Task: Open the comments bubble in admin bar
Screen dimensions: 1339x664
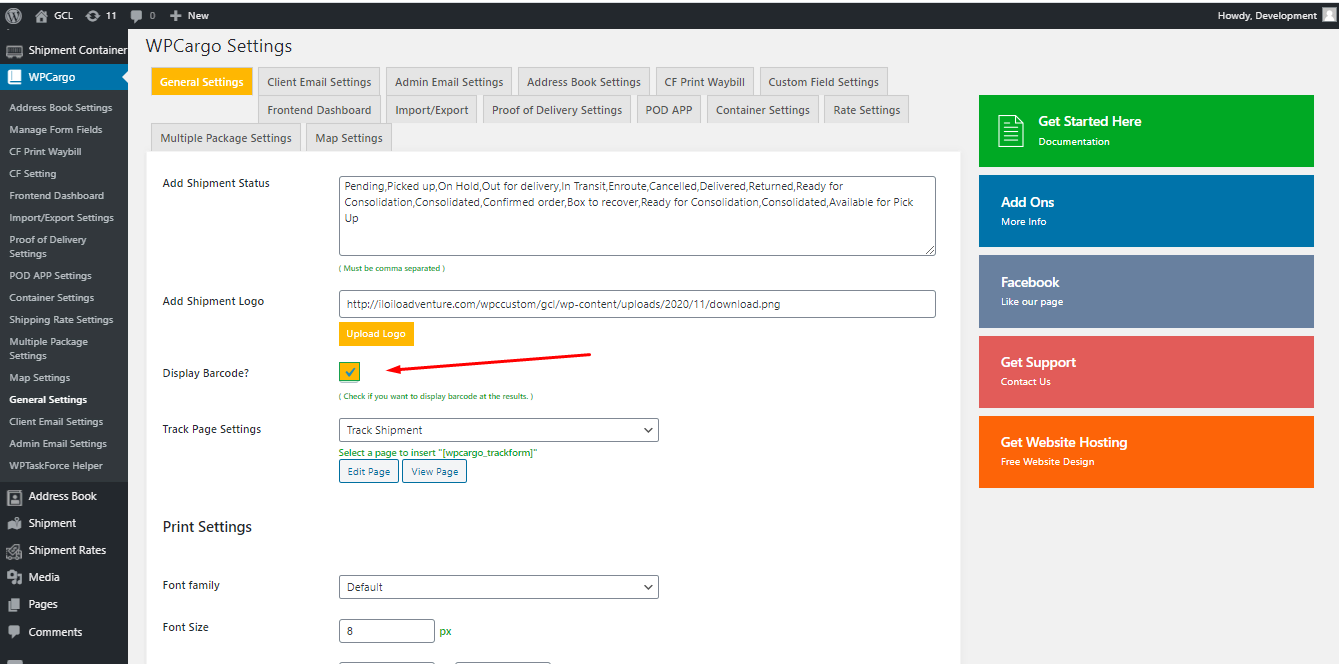Action: click(x=136, y=16)
